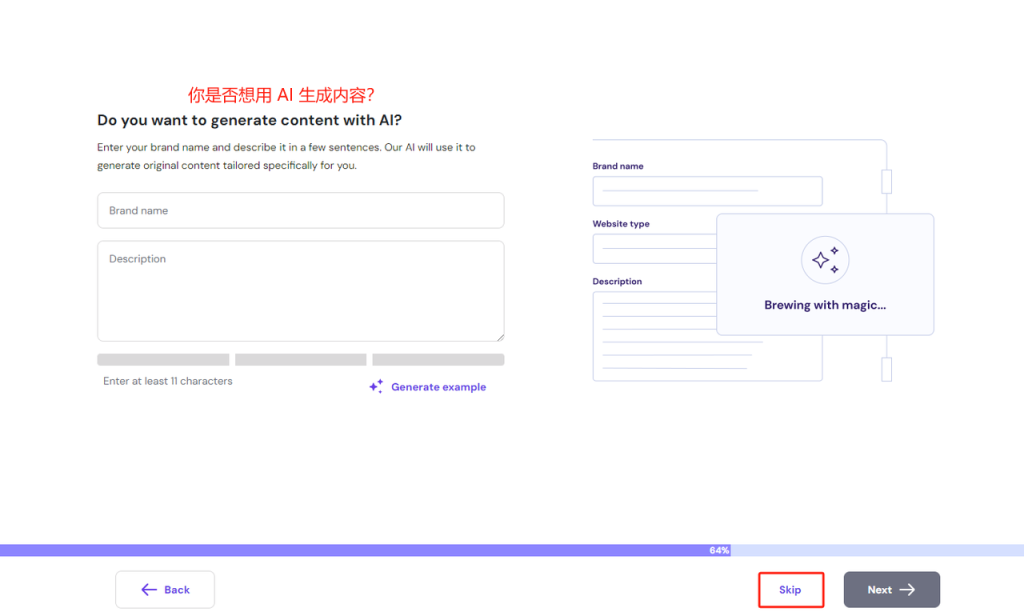The height and width of the screenshot is (616, 1024).
Task: Select the illustrated Website type preview field
Action: (654, 249)
